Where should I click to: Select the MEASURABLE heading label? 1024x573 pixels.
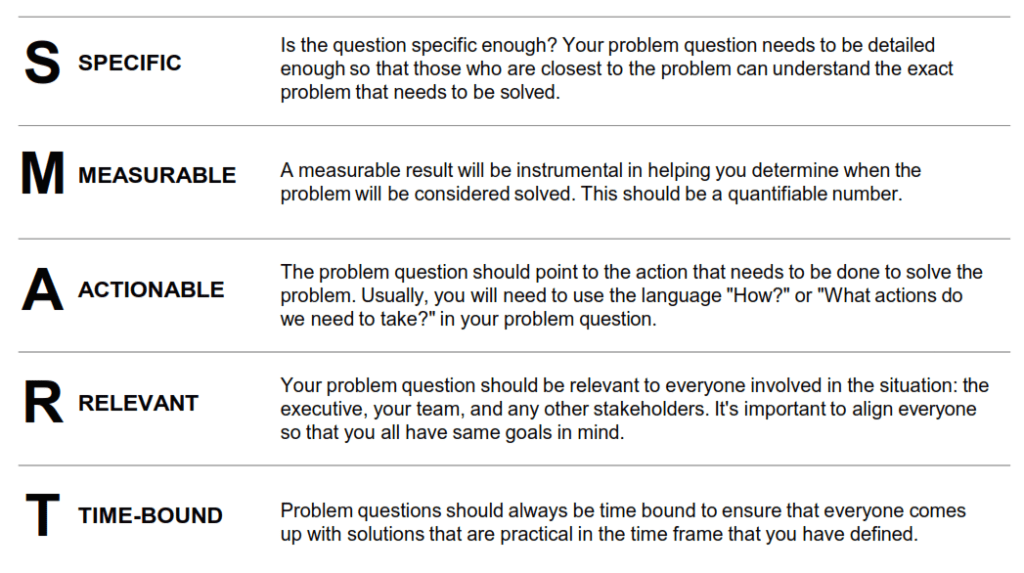tap(157, 176)
